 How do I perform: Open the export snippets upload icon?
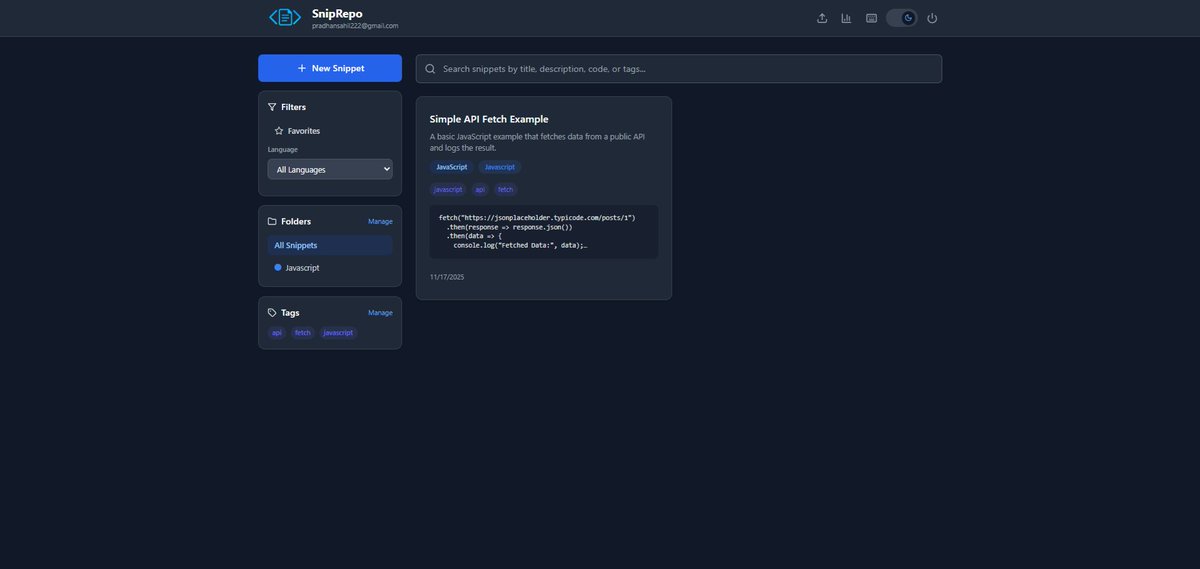point(822,18)
